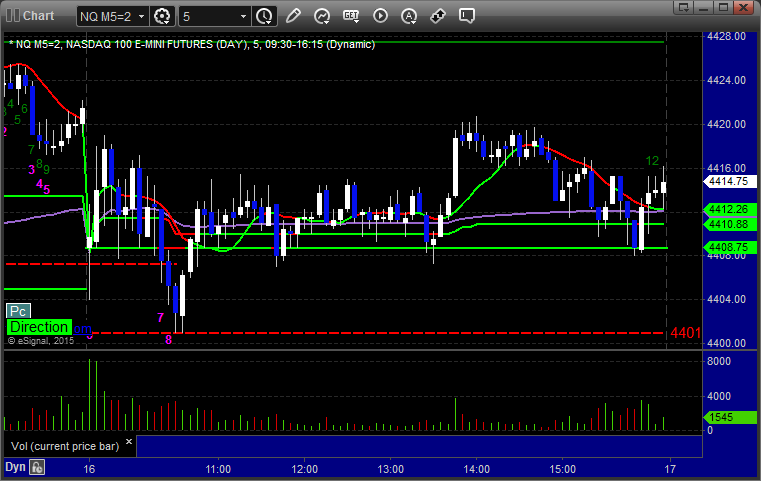Click the green Direction label
The width and height of the screenshot is (761, 481).
pyautogui.click(x=39, y=327)
